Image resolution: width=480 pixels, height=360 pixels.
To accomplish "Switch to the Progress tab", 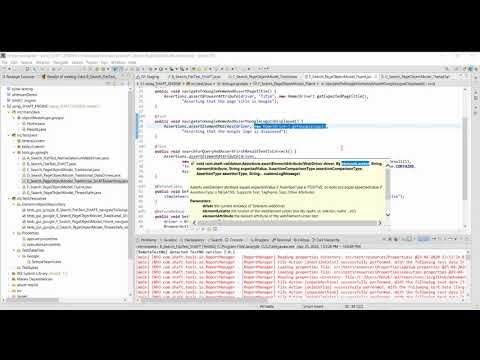I will tap(261, 240).
